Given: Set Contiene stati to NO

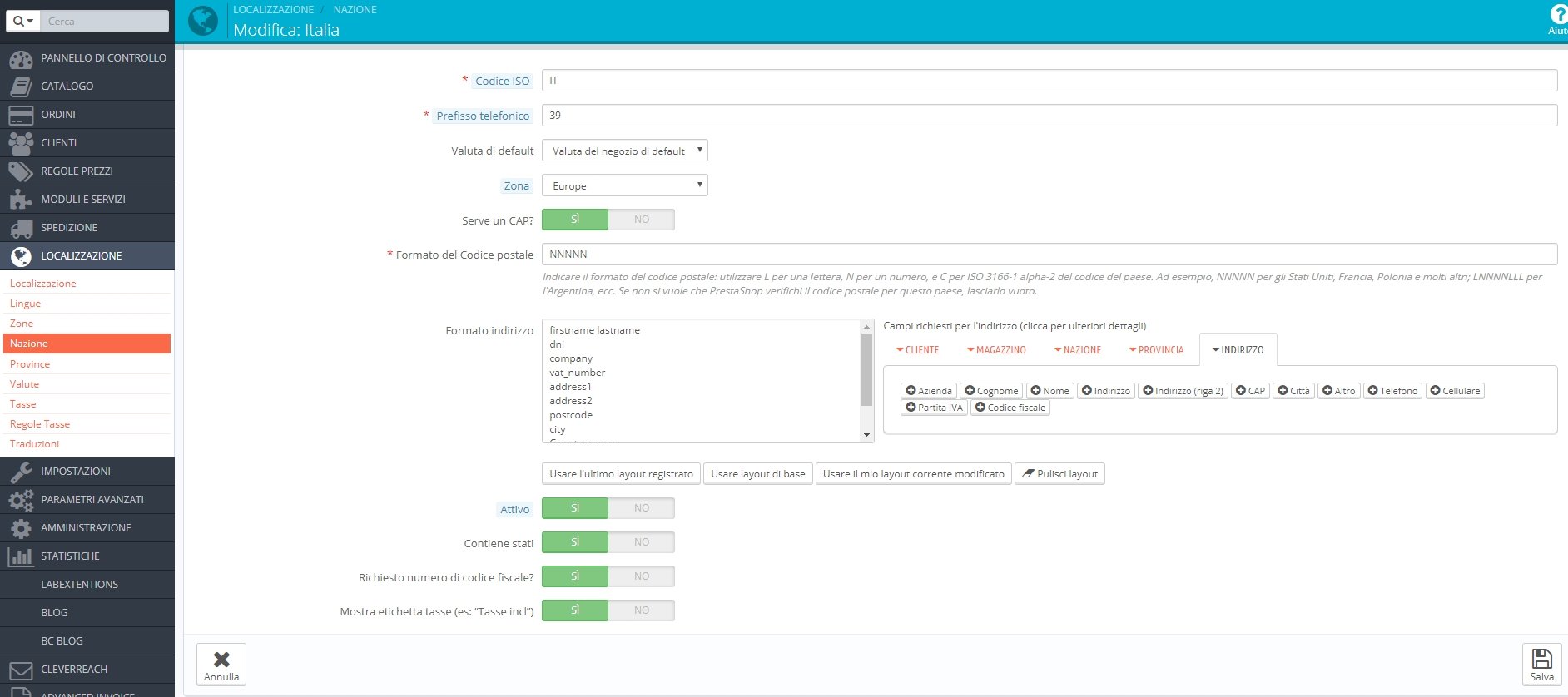Looking at the screenshot, I should (x=642, y=542).
